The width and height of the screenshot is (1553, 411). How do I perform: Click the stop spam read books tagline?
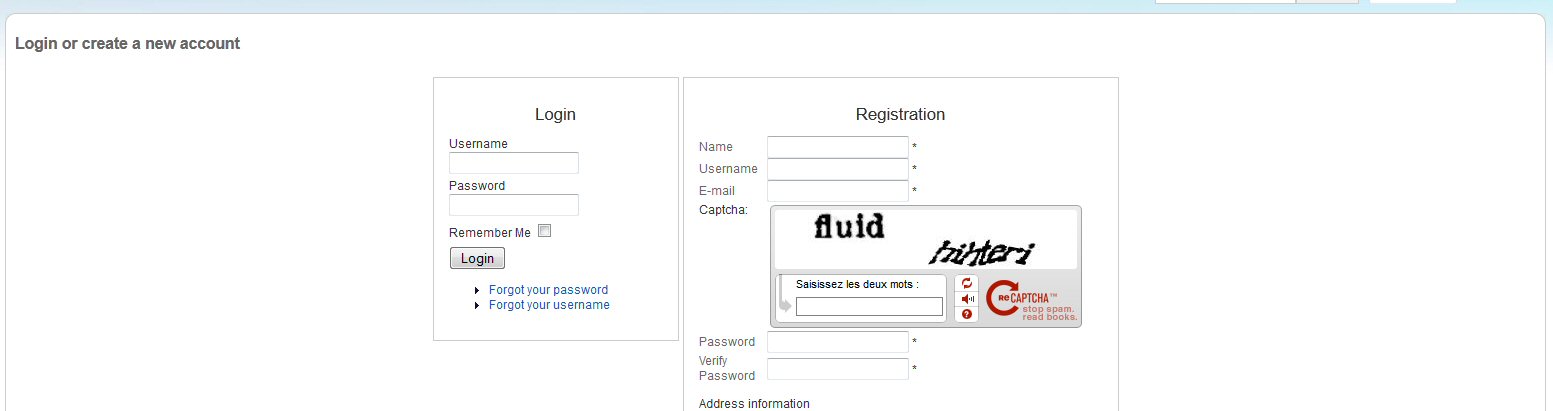tap(1049, 313)
